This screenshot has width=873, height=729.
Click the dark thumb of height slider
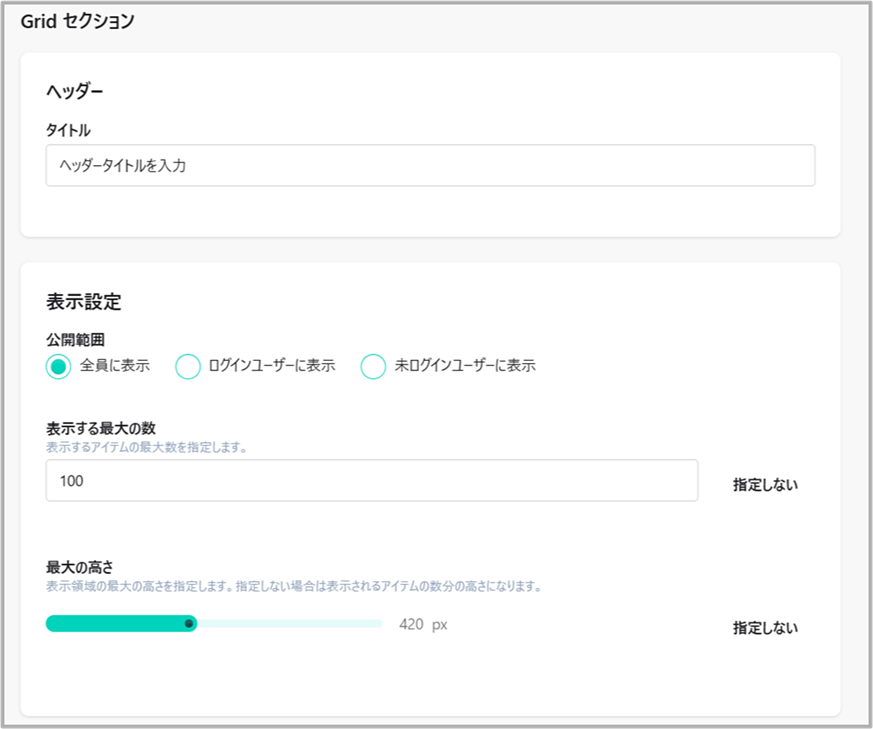pyautogui.click(x=189, y=623)
